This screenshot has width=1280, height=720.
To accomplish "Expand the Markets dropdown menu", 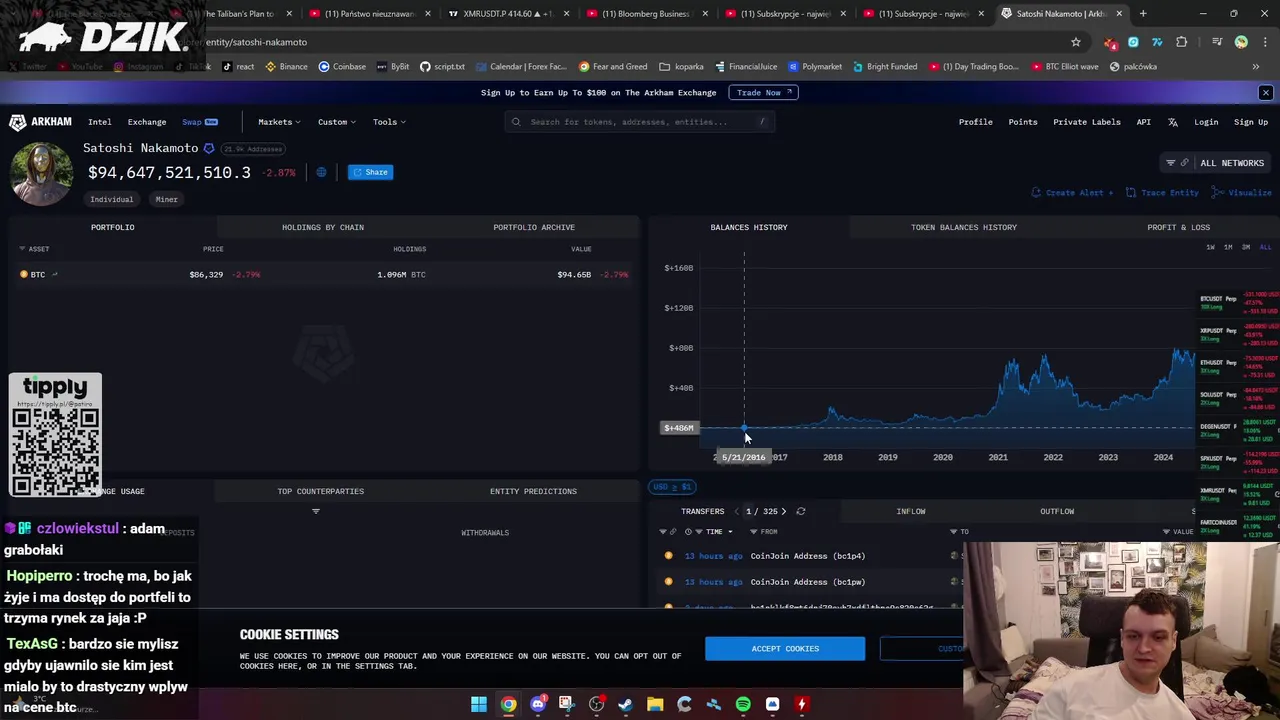I will pos(278,122).
